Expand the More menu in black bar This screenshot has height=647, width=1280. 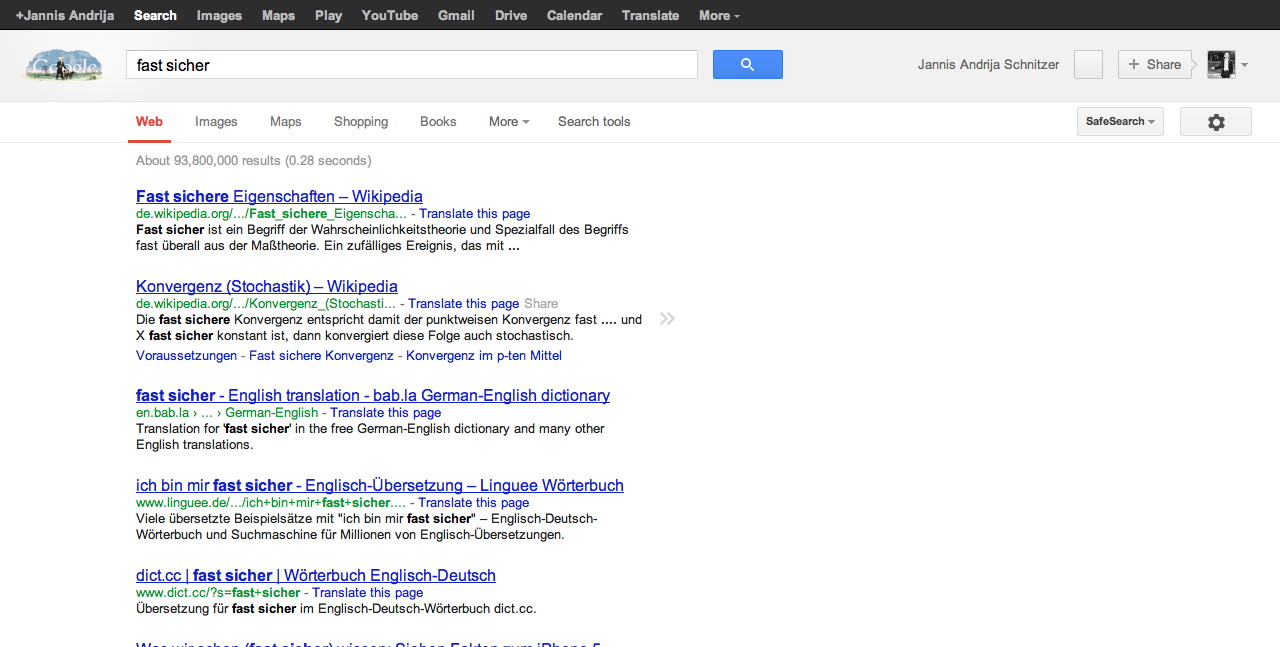tap(719, 15)
